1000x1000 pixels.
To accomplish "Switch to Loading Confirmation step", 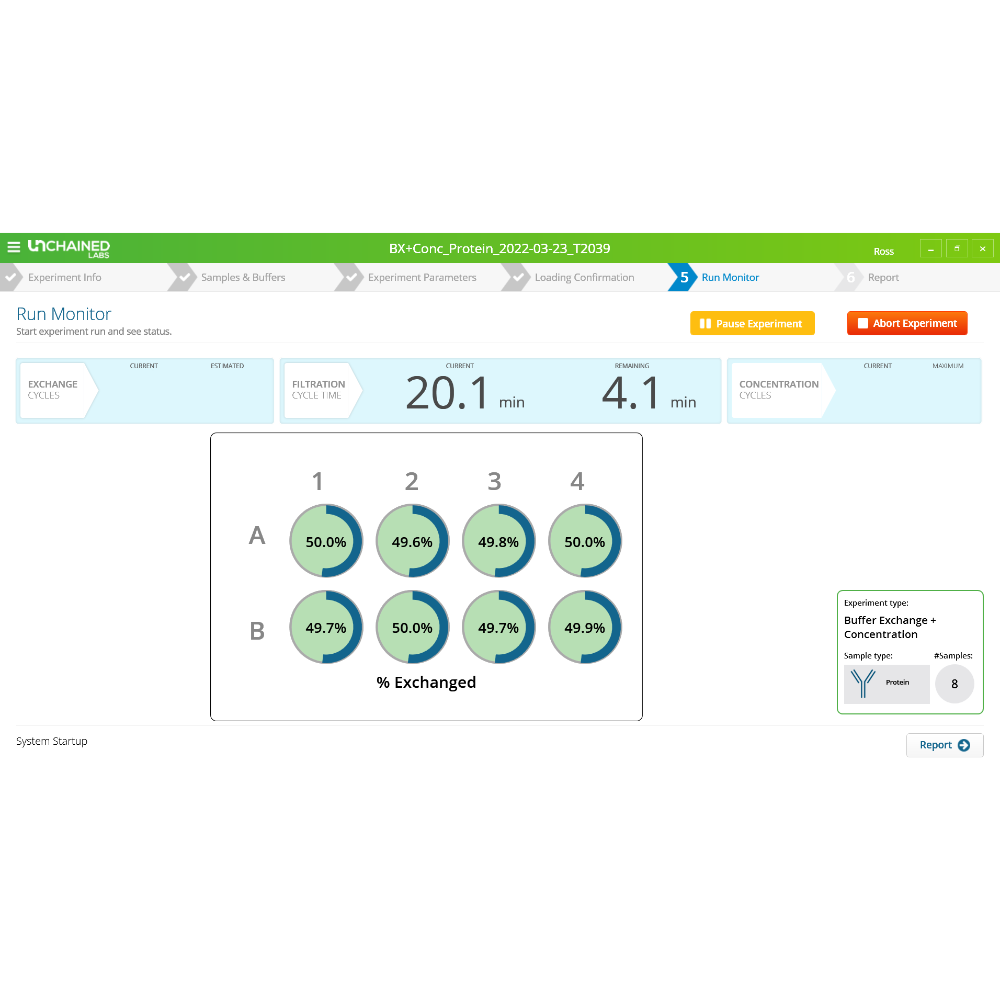I will (x=584, y=278).
